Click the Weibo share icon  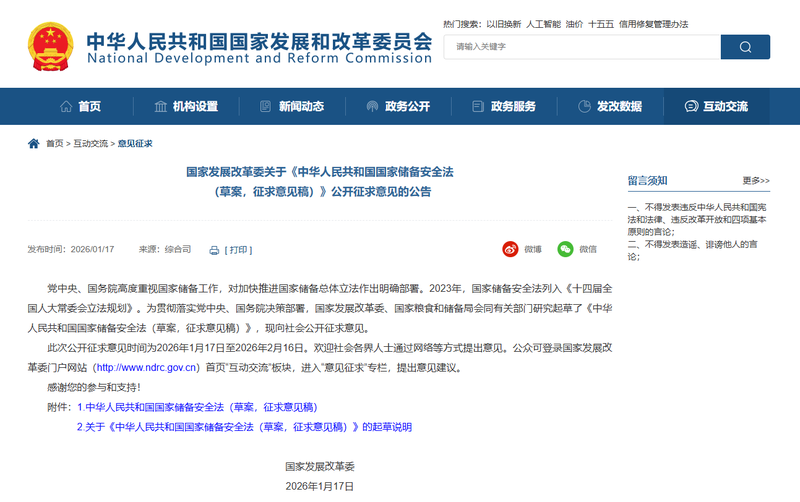coord(510,249)
